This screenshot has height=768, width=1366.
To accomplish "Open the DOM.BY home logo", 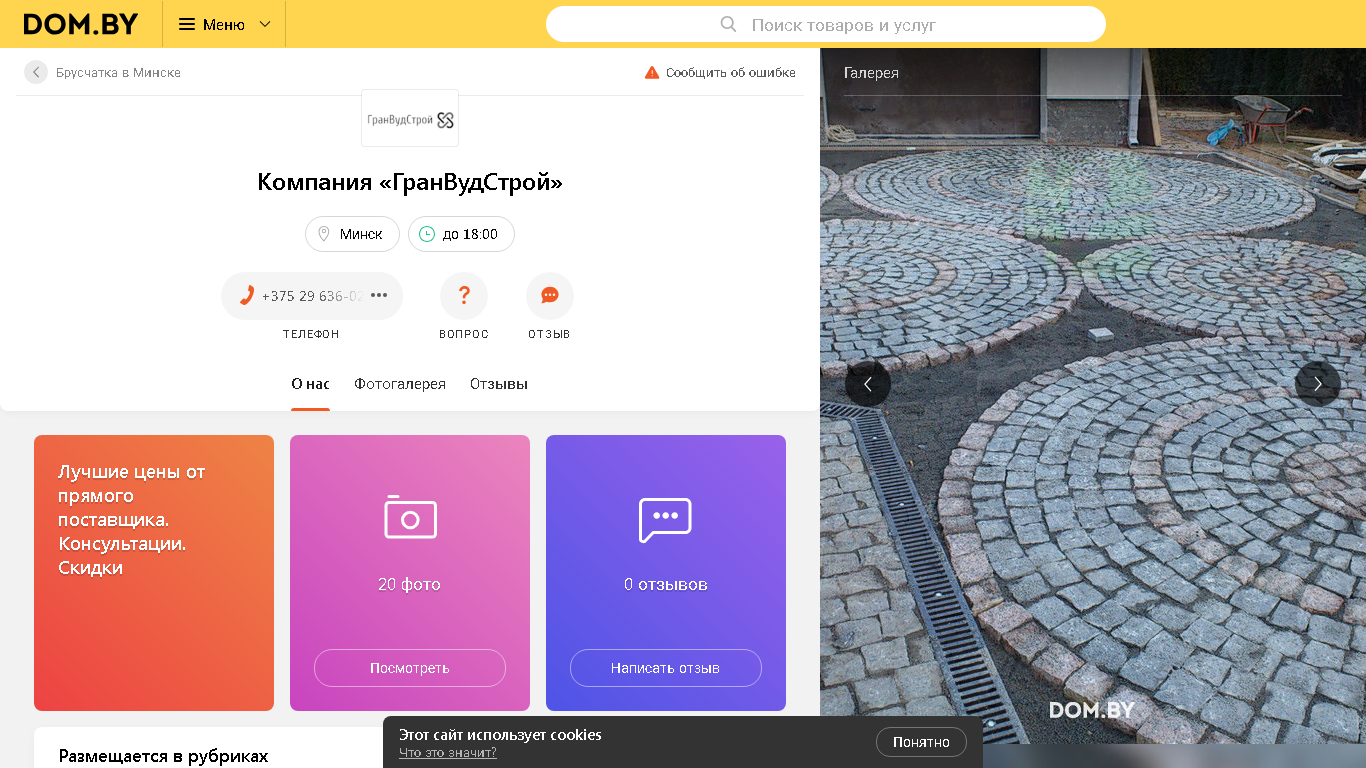I will click(81, 24).
